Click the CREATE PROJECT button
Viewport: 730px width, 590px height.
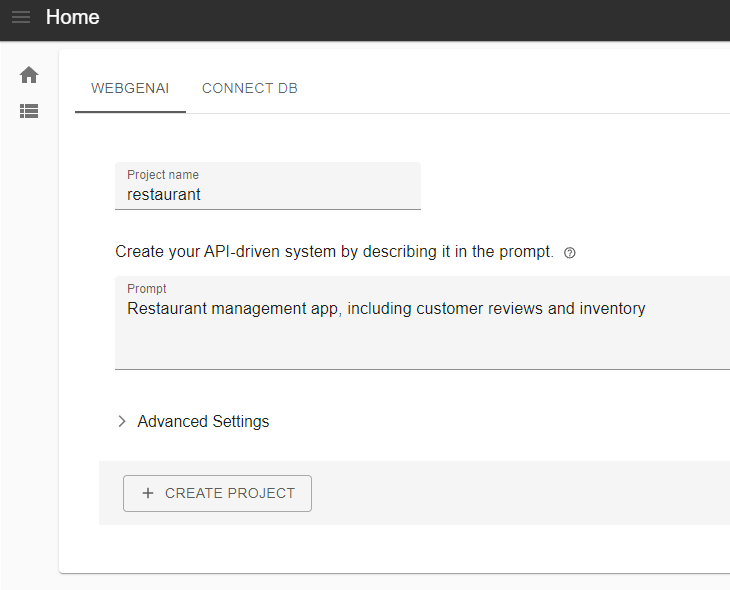(217, 493)
